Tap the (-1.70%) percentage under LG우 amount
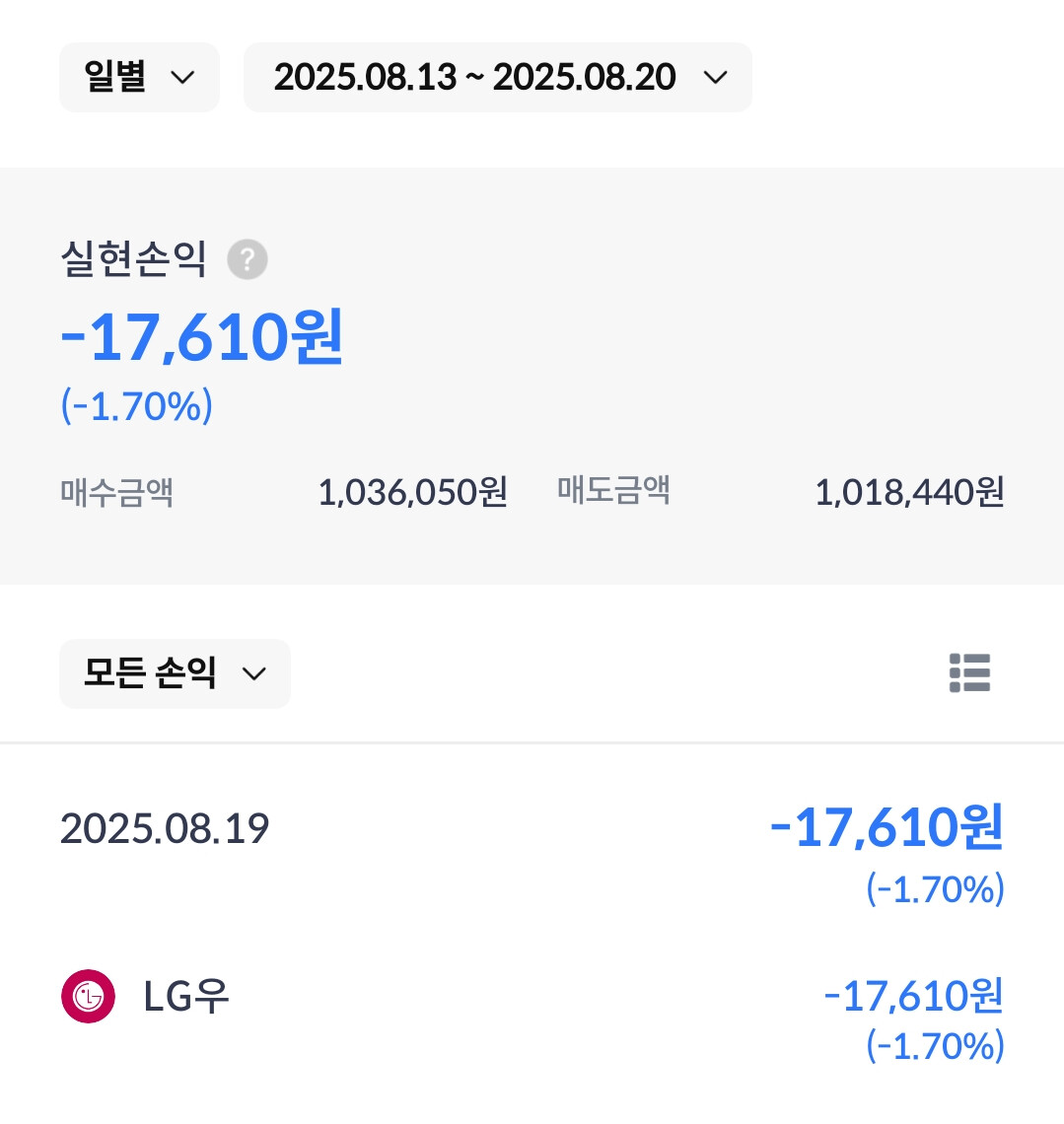 [935, 1045]
